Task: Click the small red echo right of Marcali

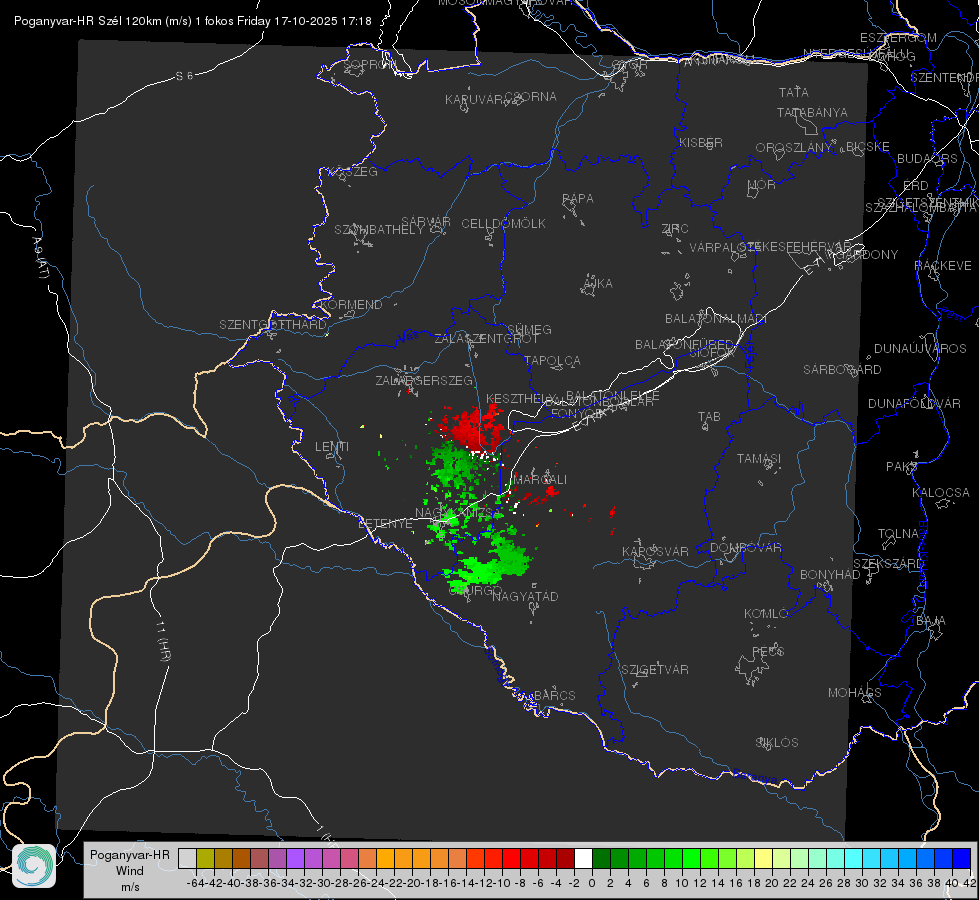Action: tap(551, 492)
